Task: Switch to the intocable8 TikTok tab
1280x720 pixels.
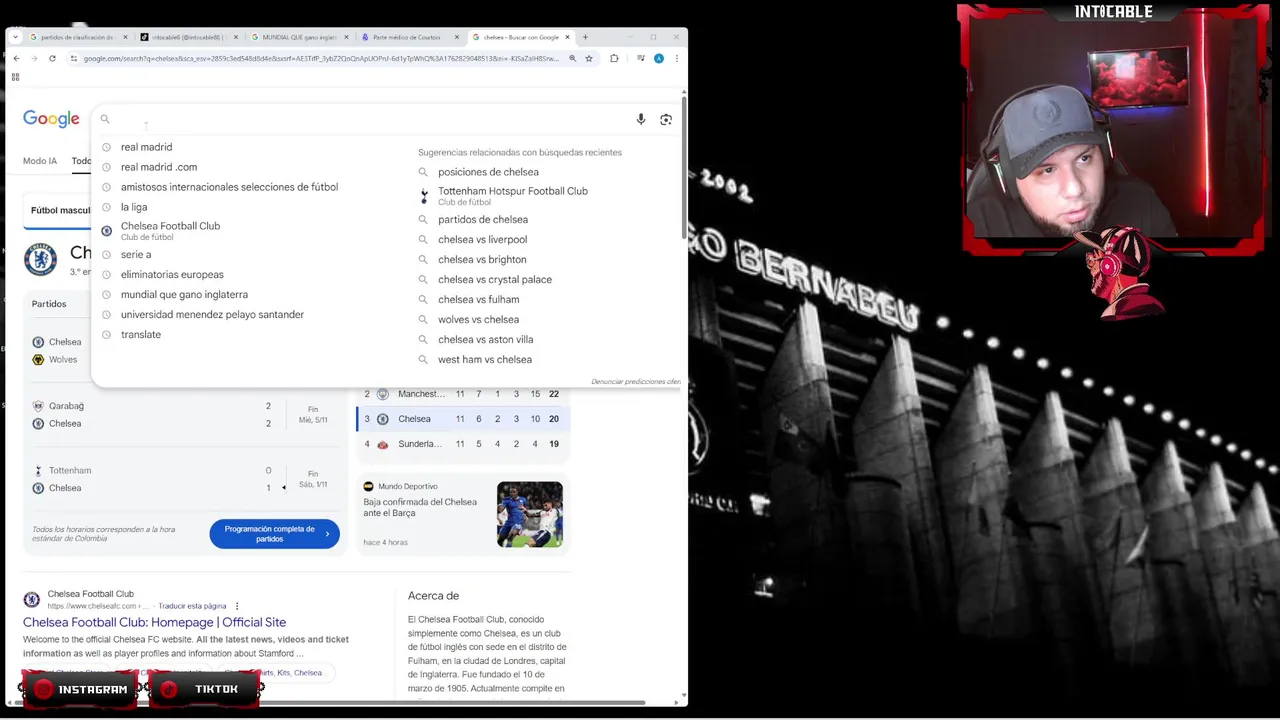Action: (189, 37)
